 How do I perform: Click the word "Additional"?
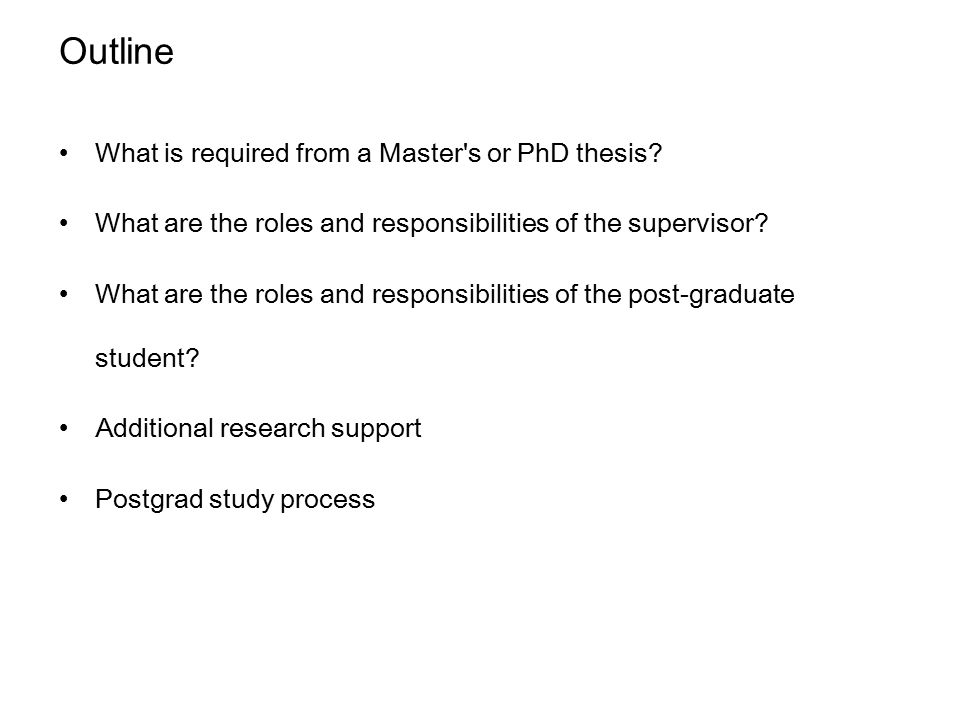(x=154, y=428)
